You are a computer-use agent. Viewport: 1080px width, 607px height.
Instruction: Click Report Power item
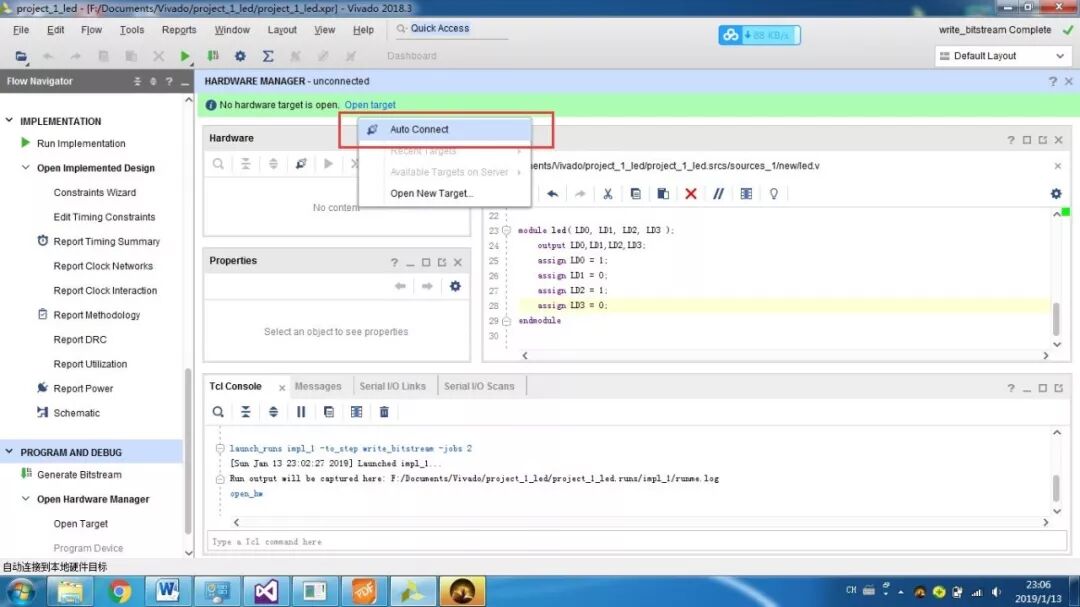click(83, 389)
